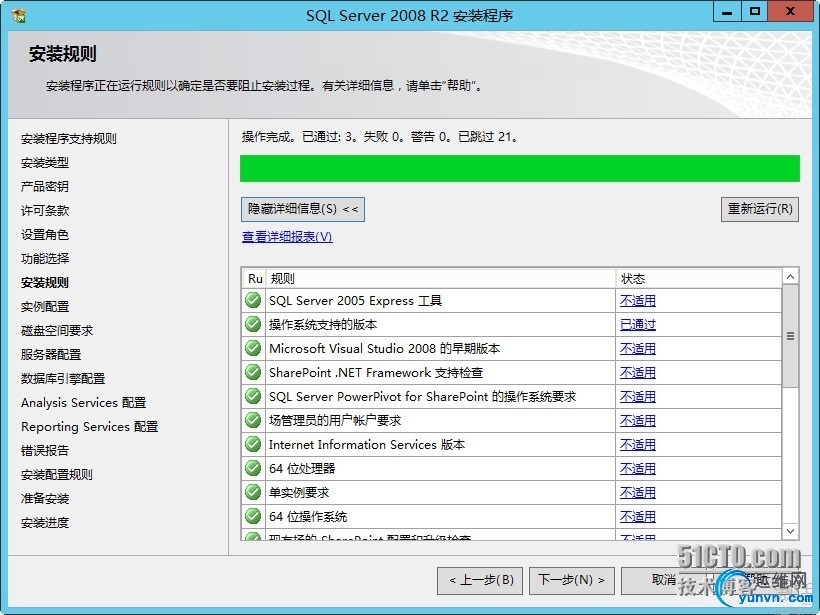The width and height of the screenshot is (820, 615).
Task: Select 磁盘空间要求 step in sidebar
Action: tap(57, 331)
